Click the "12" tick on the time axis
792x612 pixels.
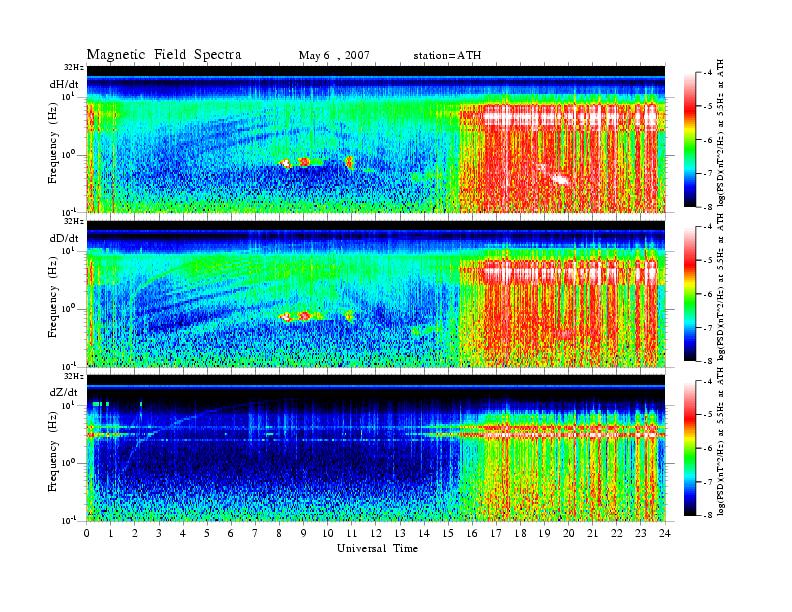pos(376,534)
